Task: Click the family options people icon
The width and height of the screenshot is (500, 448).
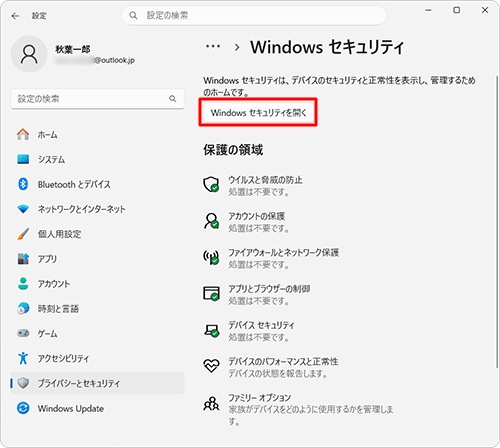Action: click(211, 403)
